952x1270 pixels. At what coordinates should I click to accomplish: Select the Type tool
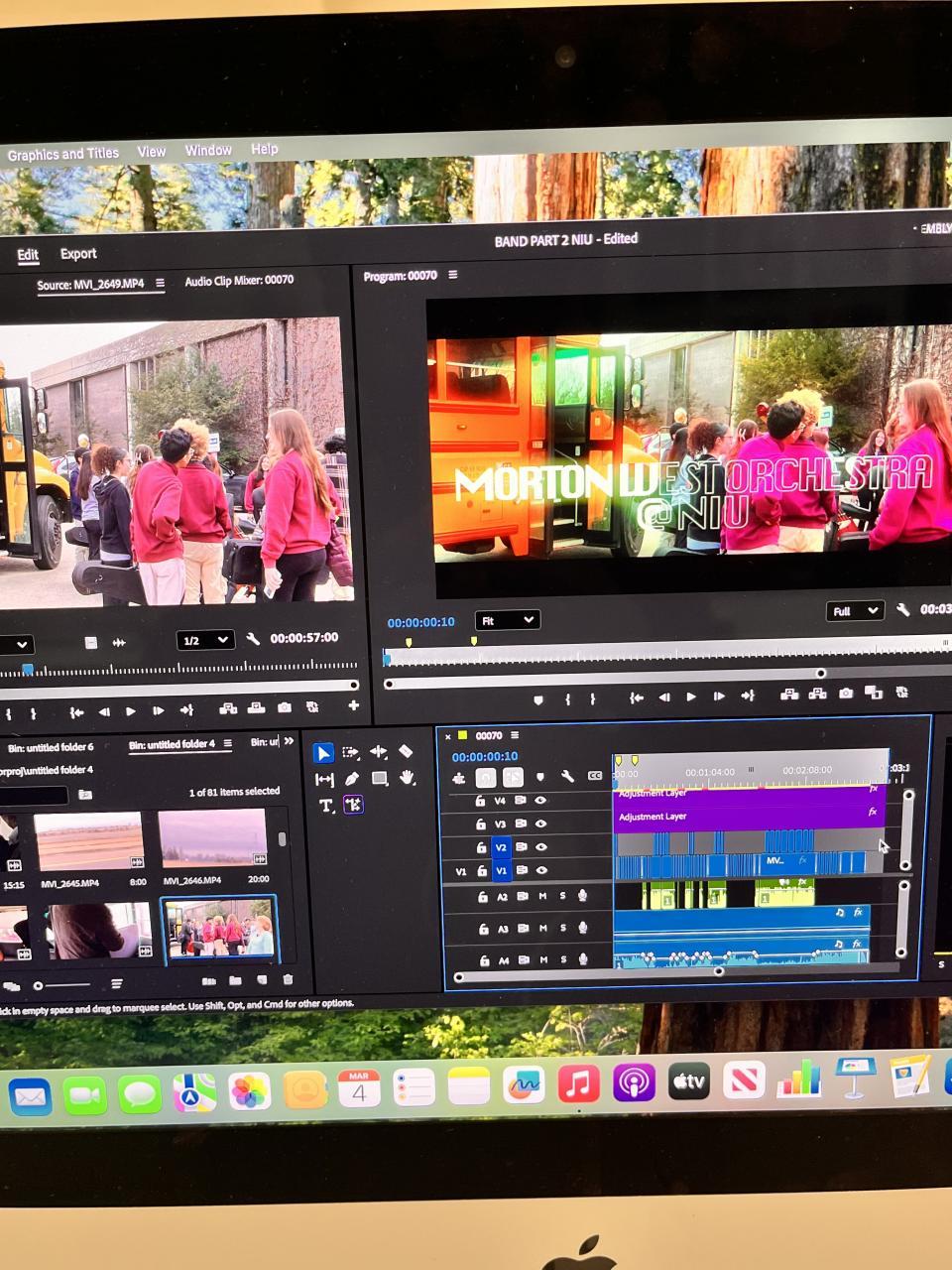pos(325,806)
